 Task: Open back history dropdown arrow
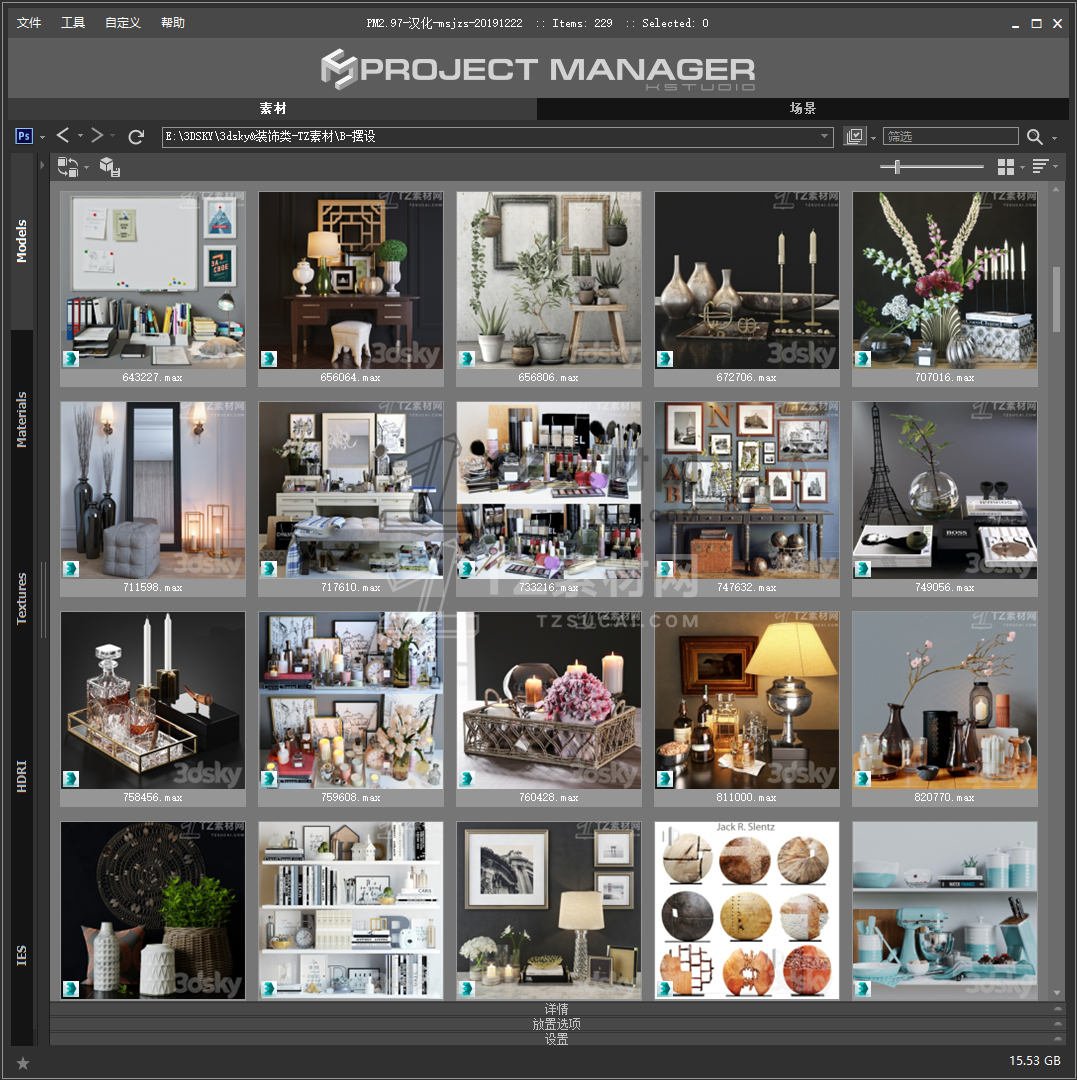pyautogui.click(x=80, y=136)
